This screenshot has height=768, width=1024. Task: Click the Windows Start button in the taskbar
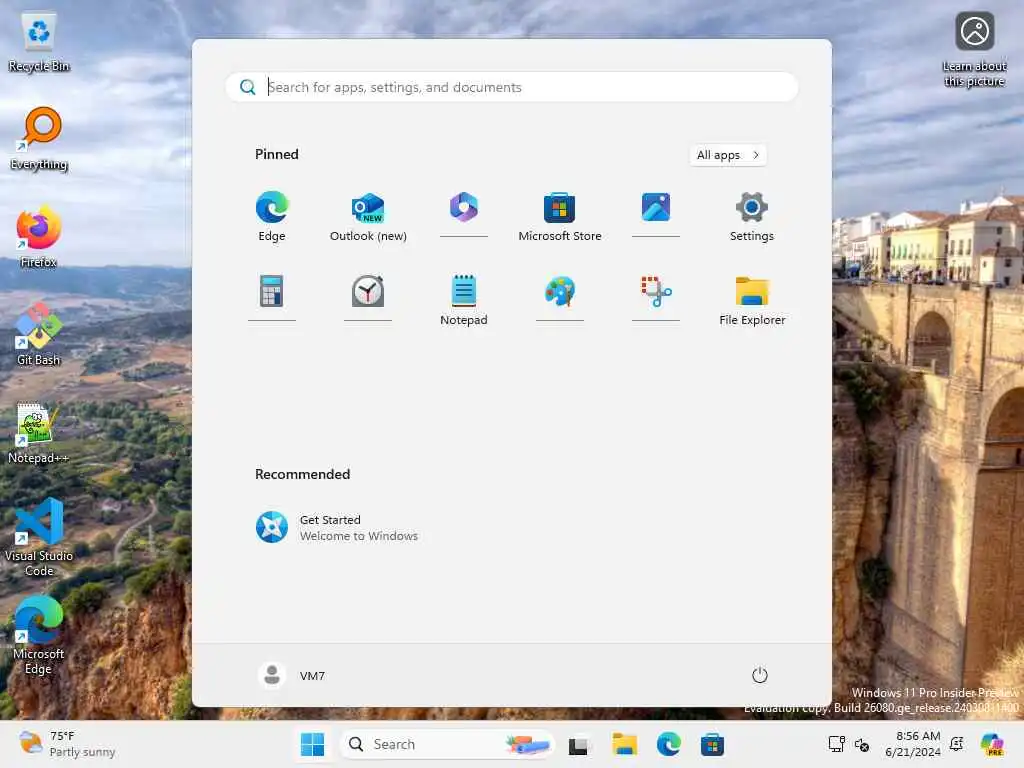point(312,744)
